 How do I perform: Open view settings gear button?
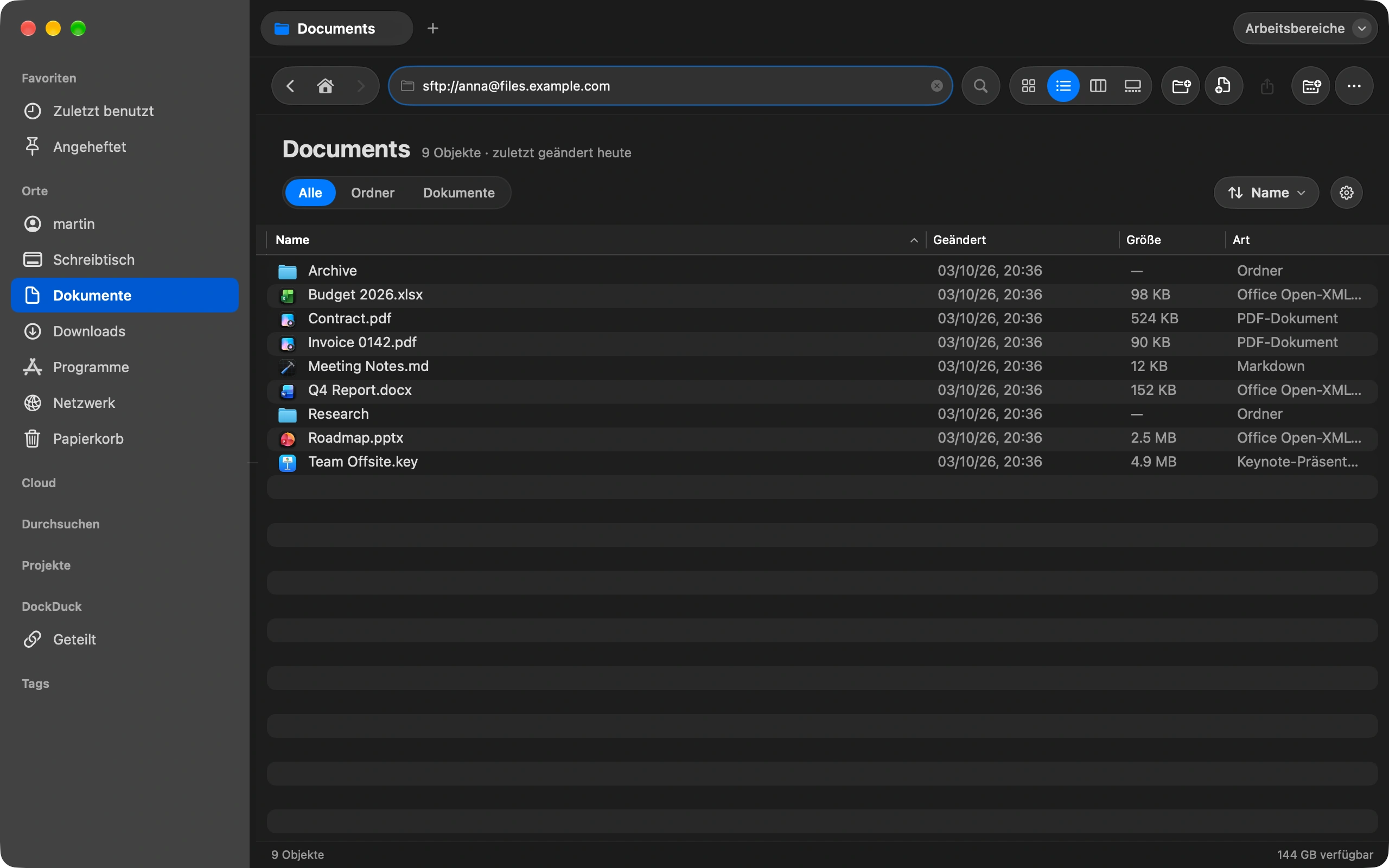(x=1346, y=193)
